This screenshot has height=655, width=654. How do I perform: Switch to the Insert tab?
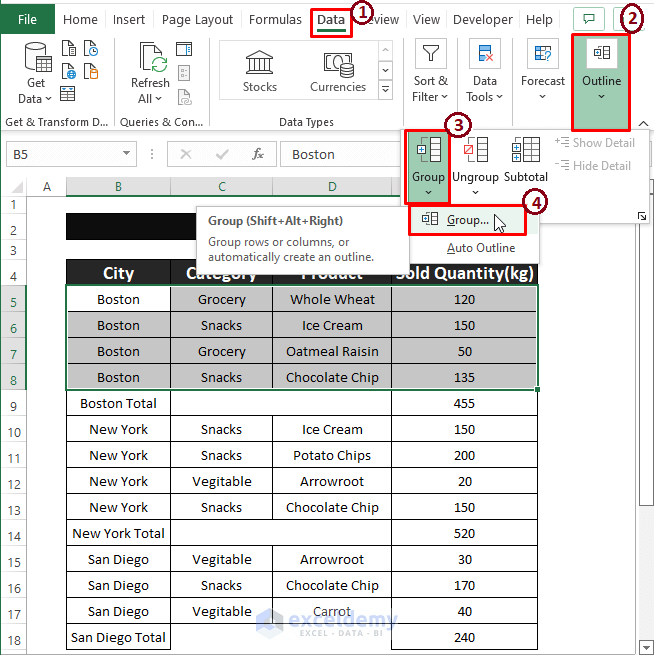click(x=129, y=20)
